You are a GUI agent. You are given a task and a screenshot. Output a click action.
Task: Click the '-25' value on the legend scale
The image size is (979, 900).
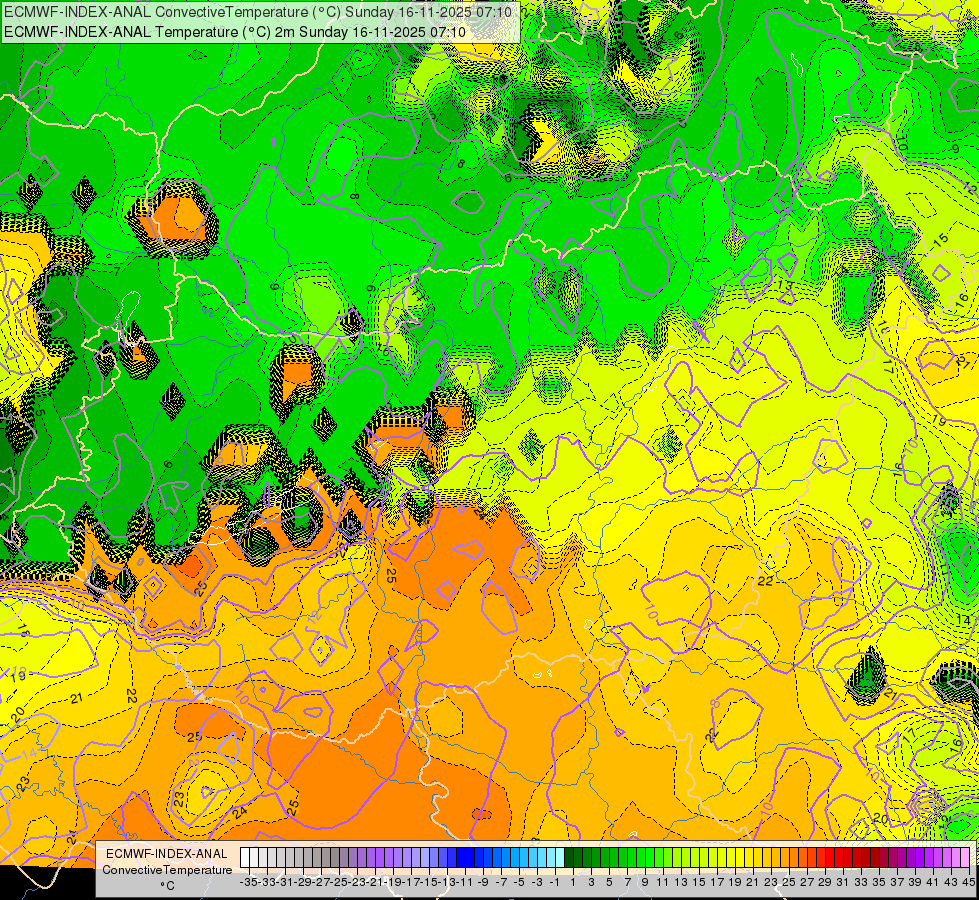point(340,883)
